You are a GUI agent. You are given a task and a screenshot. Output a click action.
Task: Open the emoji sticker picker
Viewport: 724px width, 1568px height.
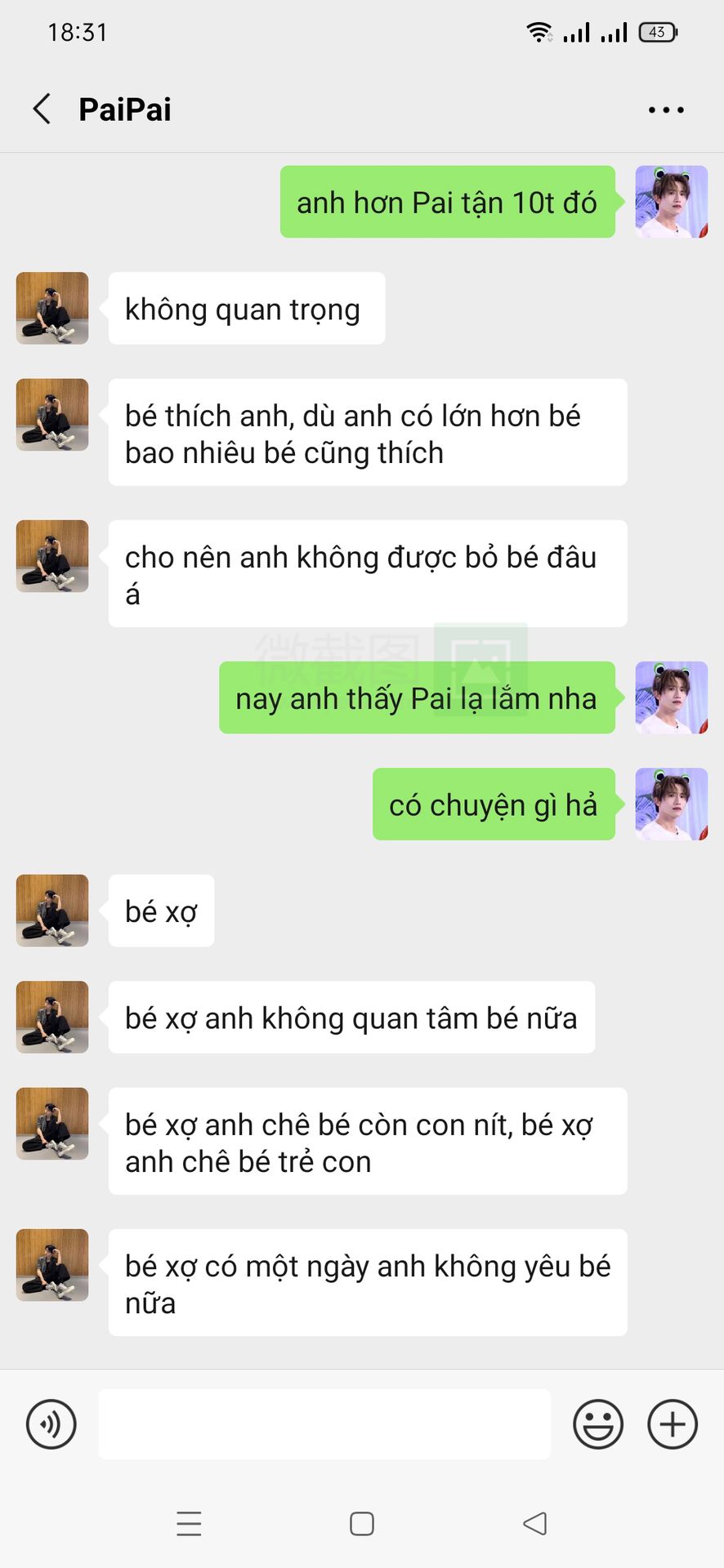(598, 1424)
